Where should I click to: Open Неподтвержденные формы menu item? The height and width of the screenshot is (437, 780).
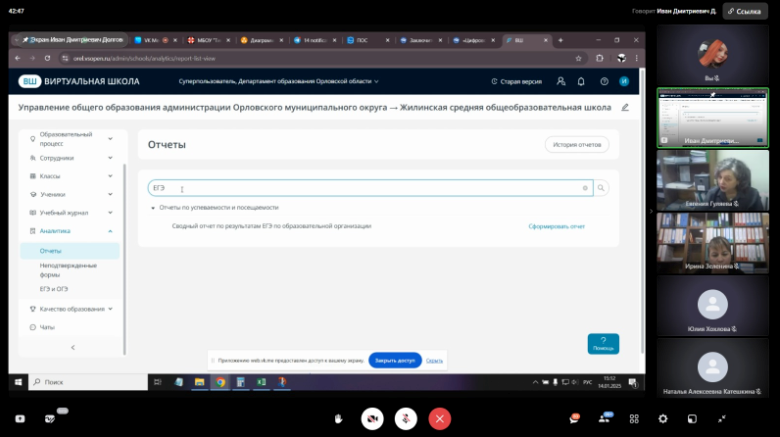click(x=68, y=269)
